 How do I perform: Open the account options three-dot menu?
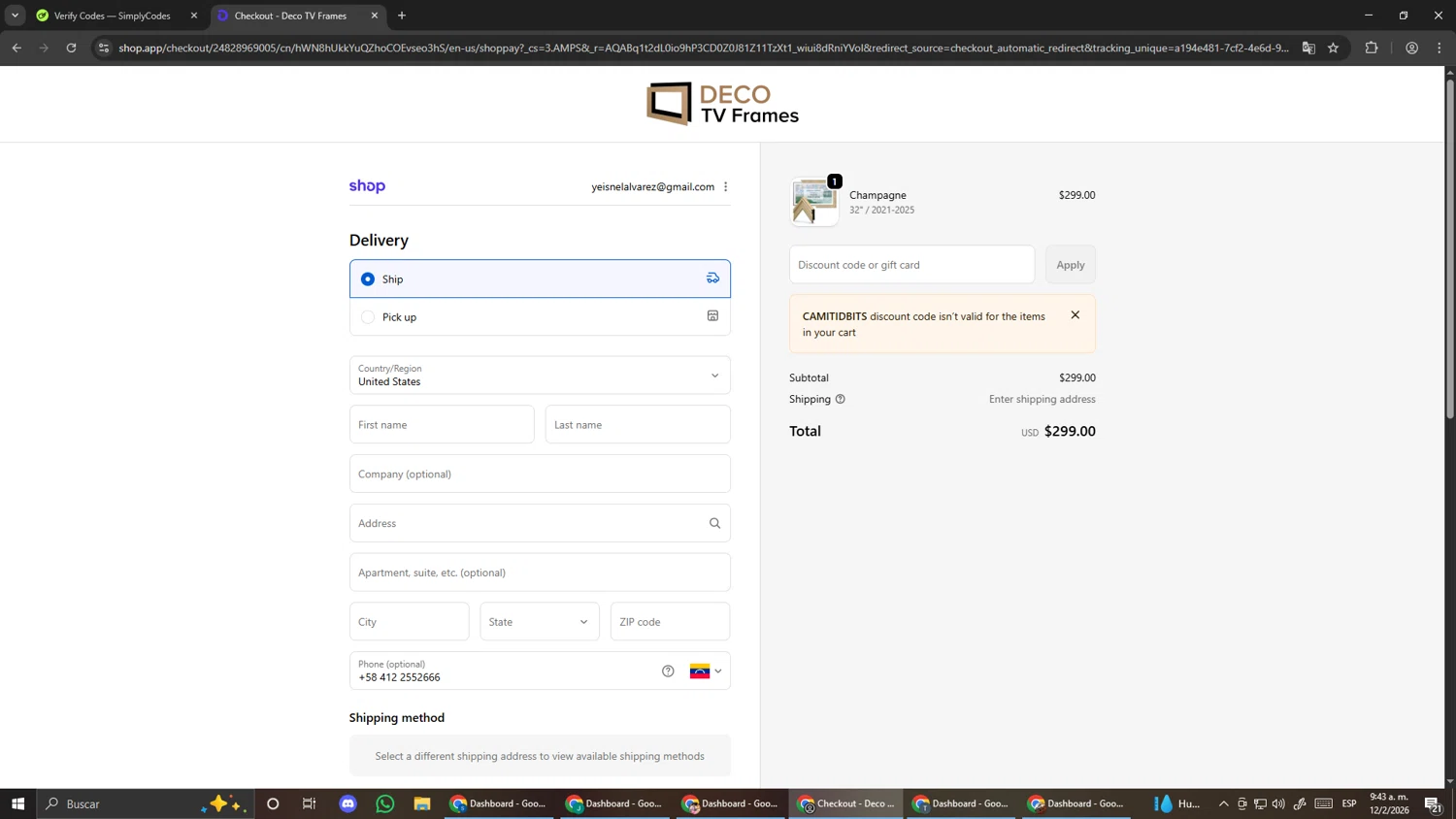point(725,186)
